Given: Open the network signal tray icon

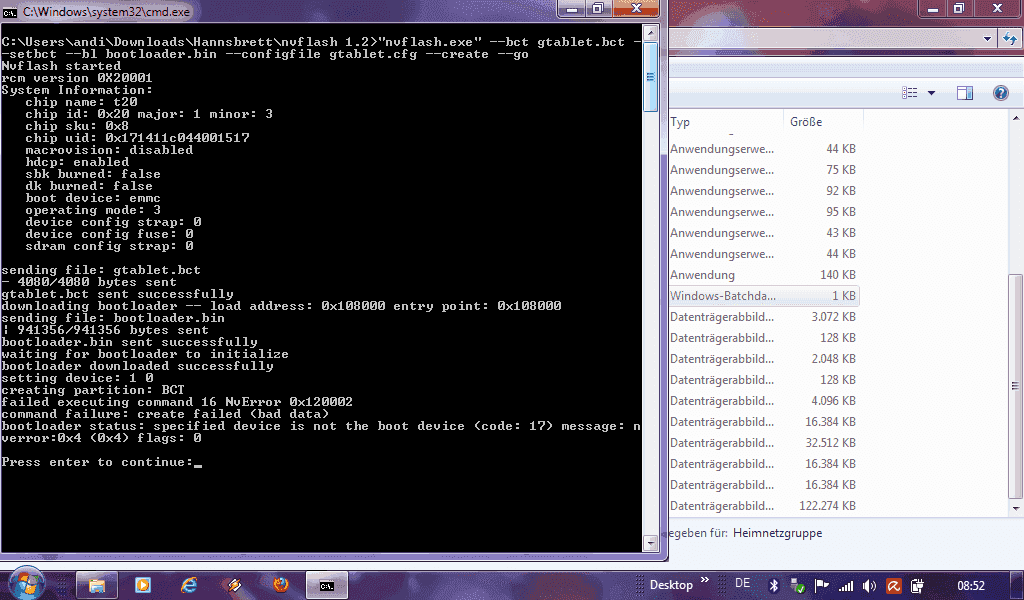Looking at the screenshot, I should click(x=846, y=586).
